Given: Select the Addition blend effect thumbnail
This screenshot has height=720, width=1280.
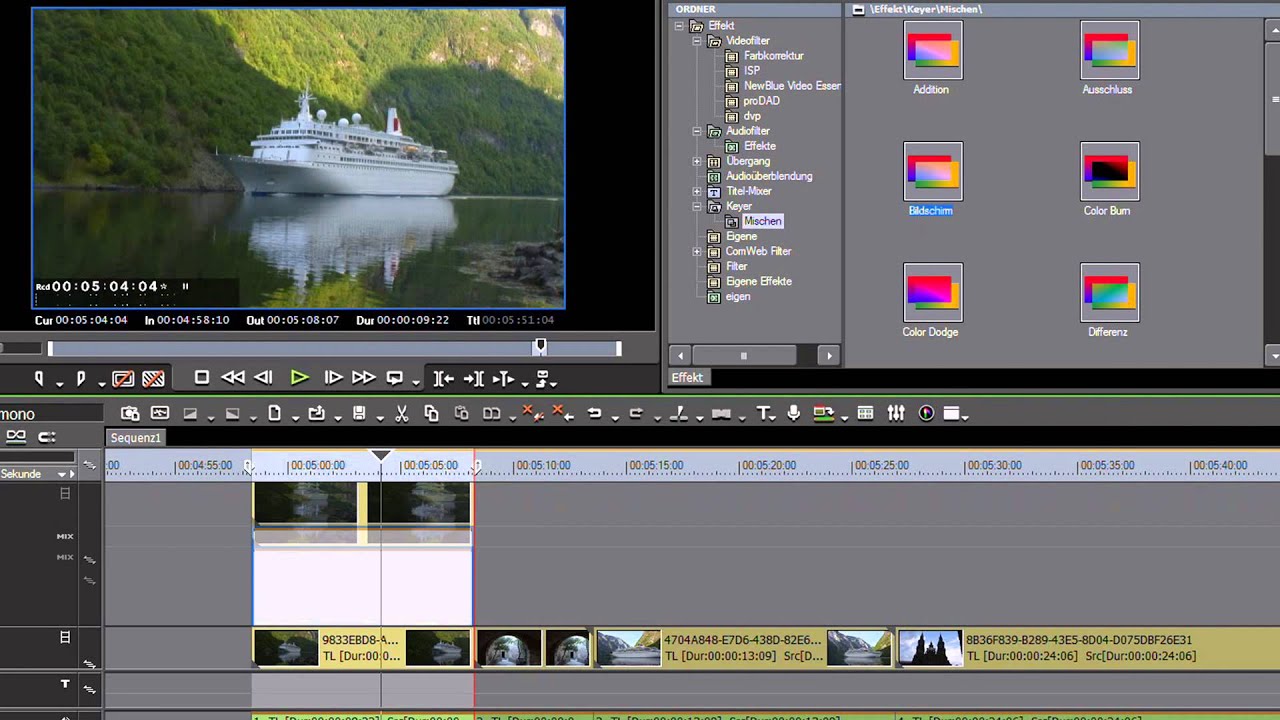Looking at the screenshot, I should [x=932, y=50].
